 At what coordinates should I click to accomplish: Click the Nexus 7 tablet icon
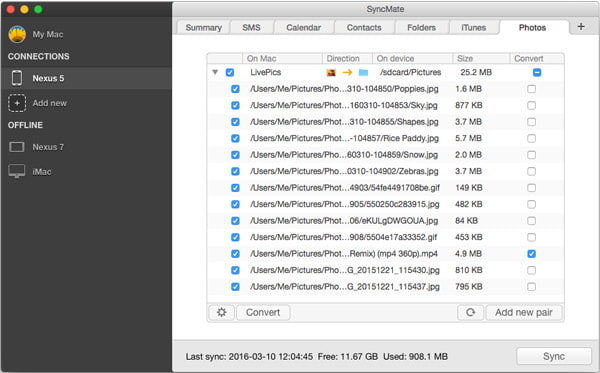tap(17, 147)
